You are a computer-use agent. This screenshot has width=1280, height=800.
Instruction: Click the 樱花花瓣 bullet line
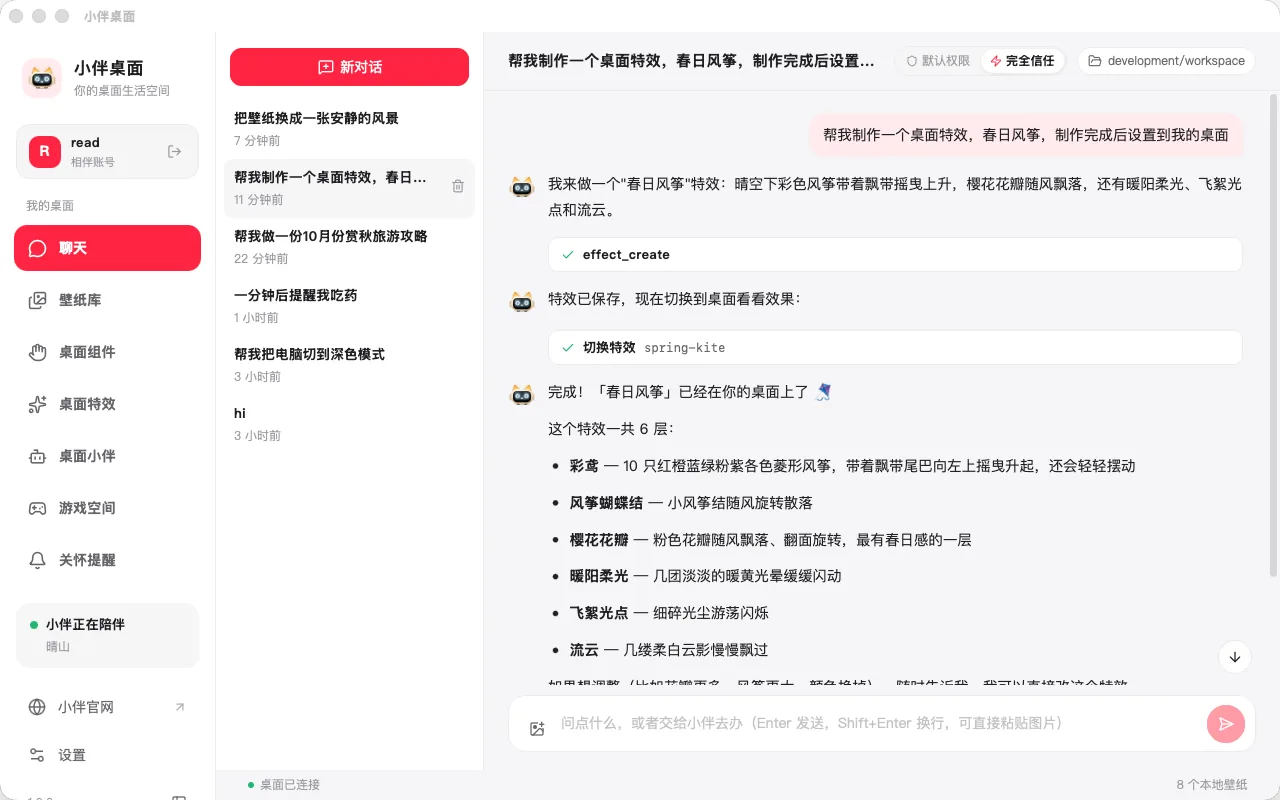click(x=770, y=540)
